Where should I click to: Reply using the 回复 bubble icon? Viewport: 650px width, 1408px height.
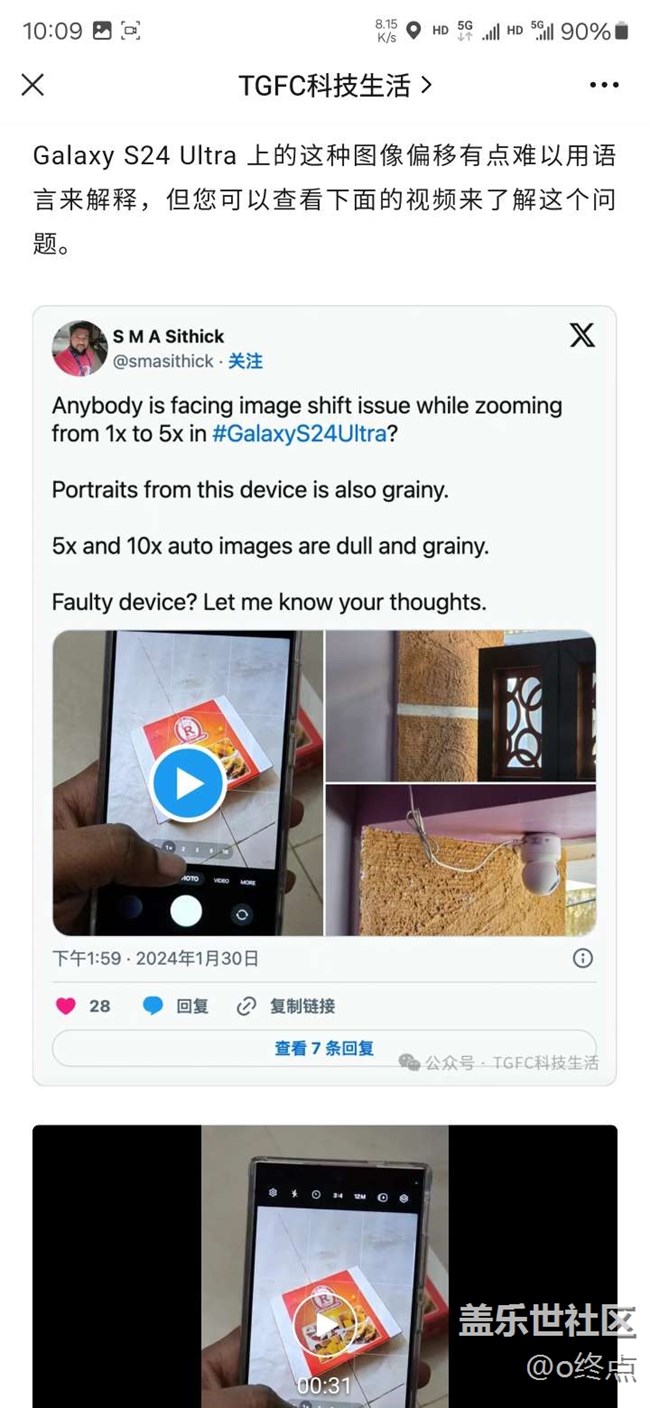(x=153, y=1006)
